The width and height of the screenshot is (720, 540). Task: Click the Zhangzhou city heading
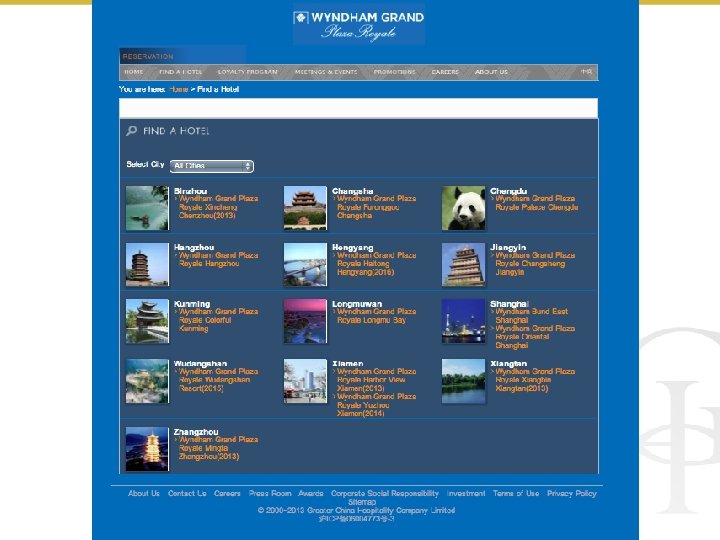tap(196, 432)
